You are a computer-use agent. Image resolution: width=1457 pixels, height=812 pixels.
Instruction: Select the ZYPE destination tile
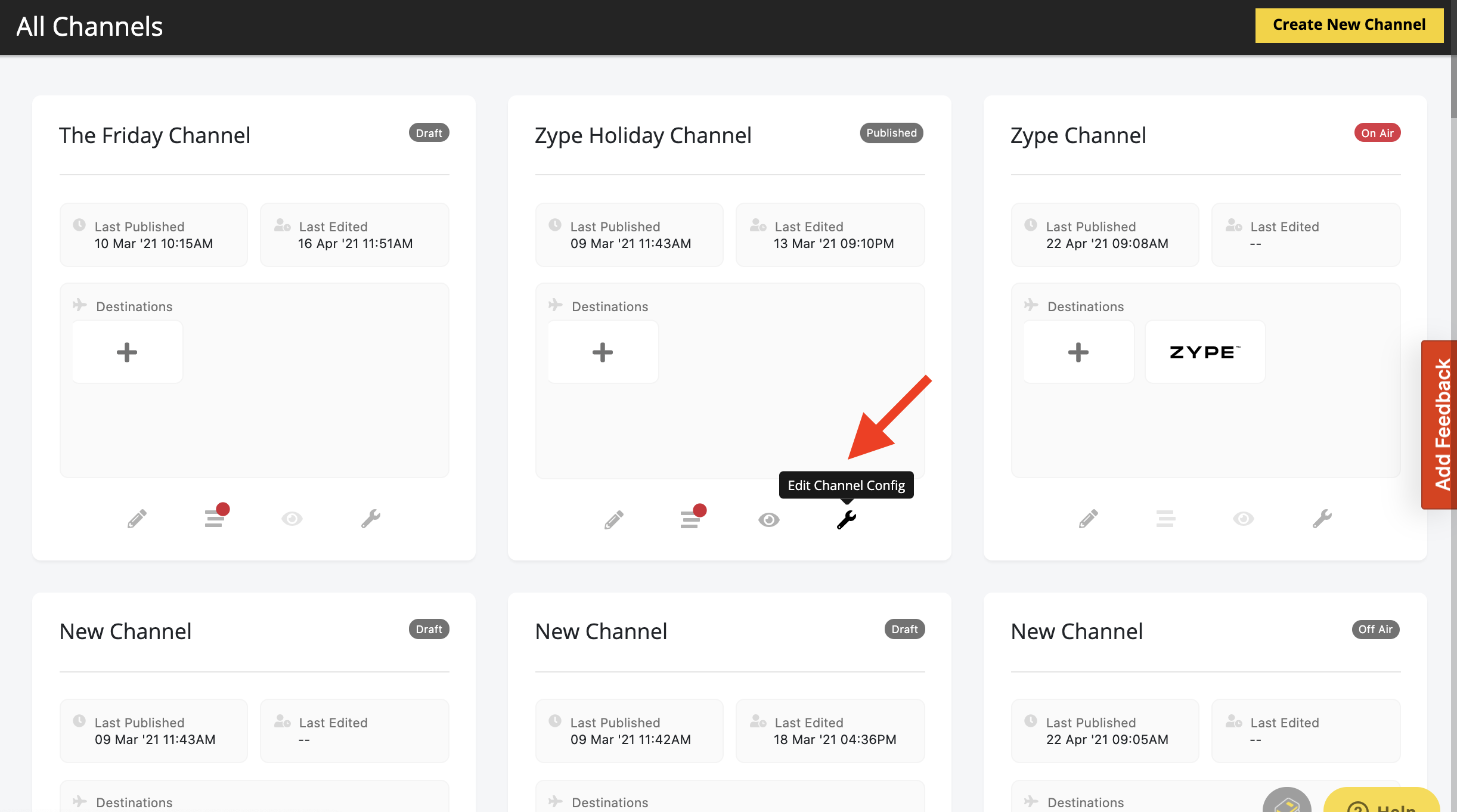coord(1205,352)
